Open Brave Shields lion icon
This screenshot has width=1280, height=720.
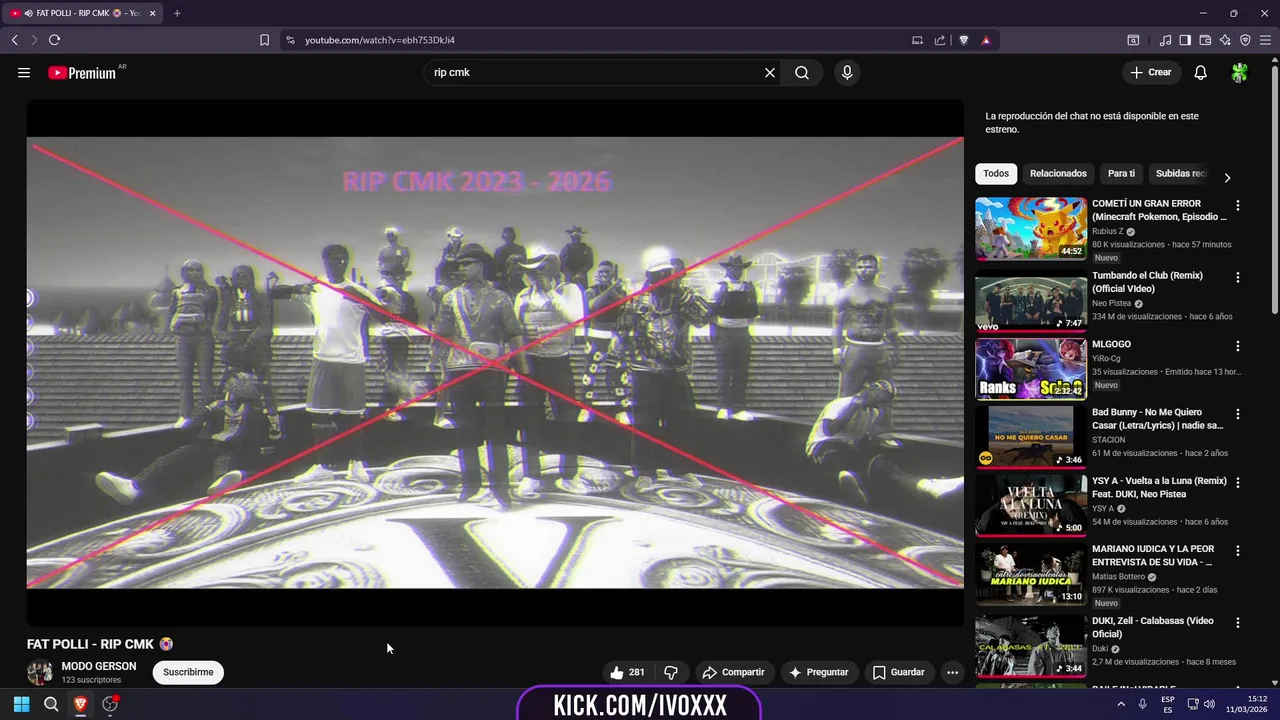[964, 40]
